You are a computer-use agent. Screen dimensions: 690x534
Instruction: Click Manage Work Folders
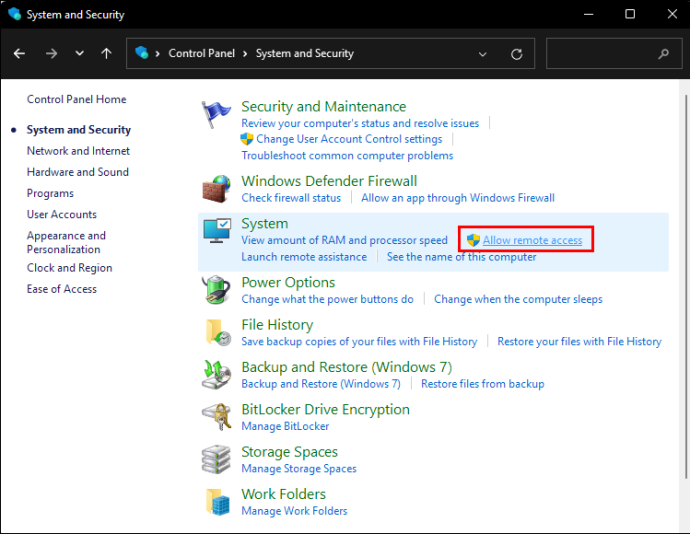(294, 511)
